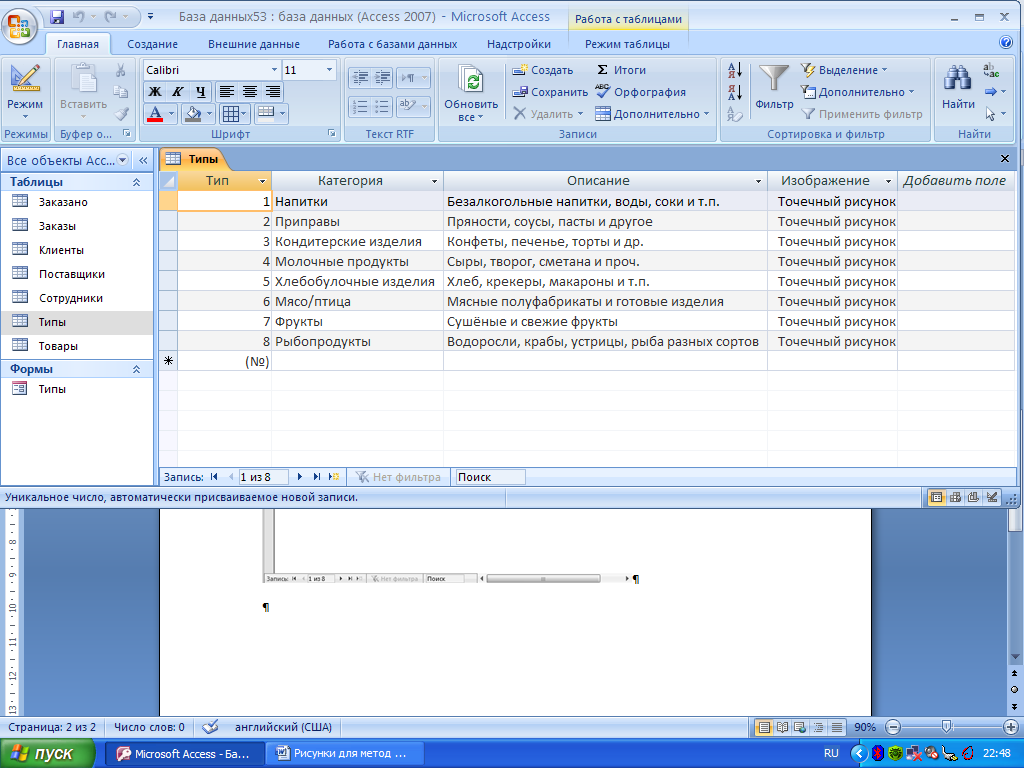Open gridlines button in Шрифт group
The image size is (1024, 768).
click(231, 114)
